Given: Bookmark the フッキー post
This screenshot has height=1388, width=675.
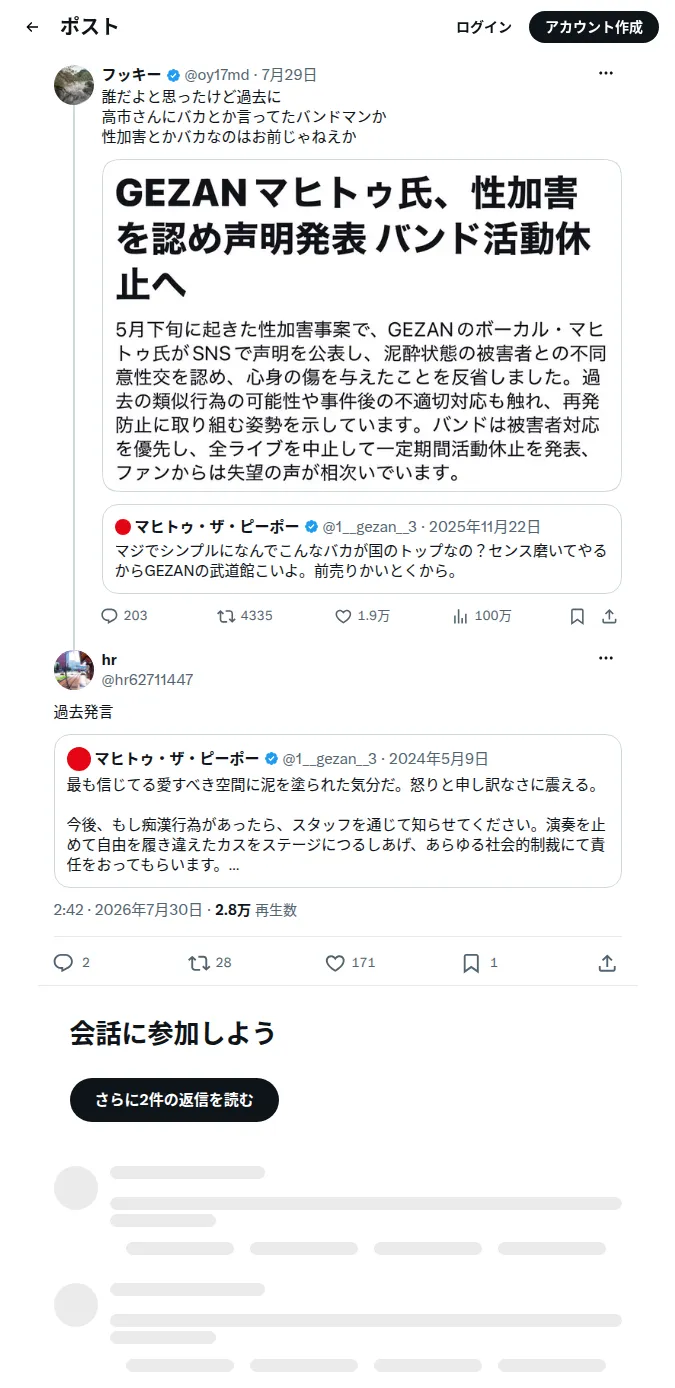Looking at the screenshot, I should pyautogui.click(x=577, y=617).
